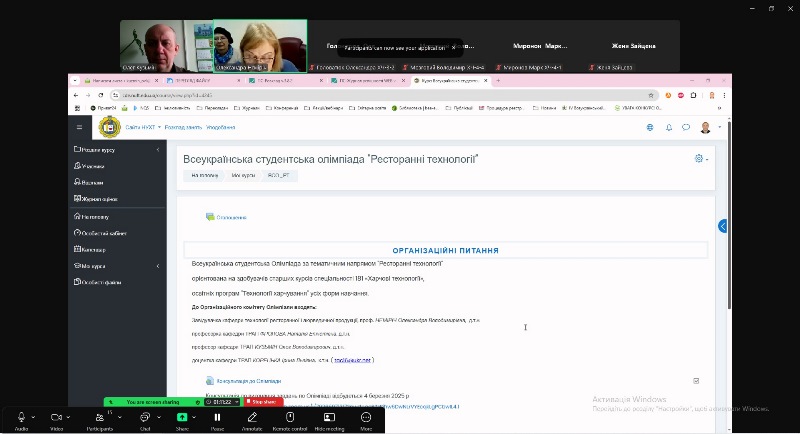The width and height of the screenshot is (800, 434).
Task: Reload the browser page
Action: (x=101, y=95)
